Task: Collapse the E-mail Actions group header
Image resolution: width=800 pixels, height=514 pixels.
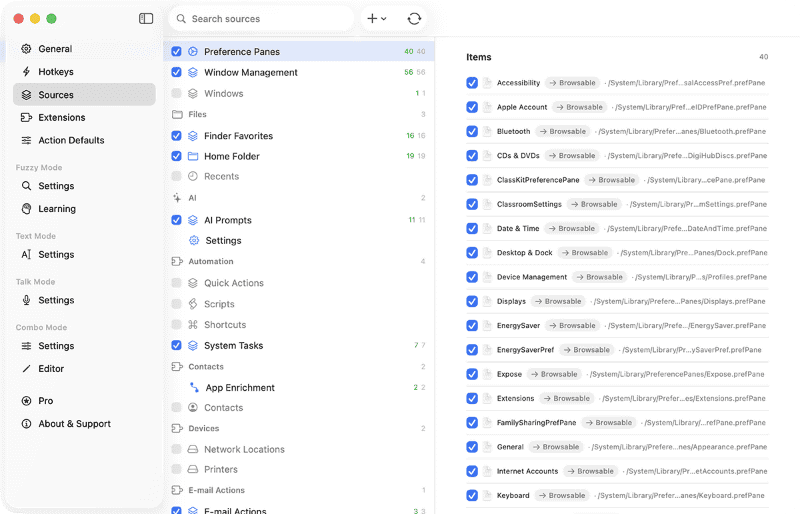Action: [x=299, y=490]
